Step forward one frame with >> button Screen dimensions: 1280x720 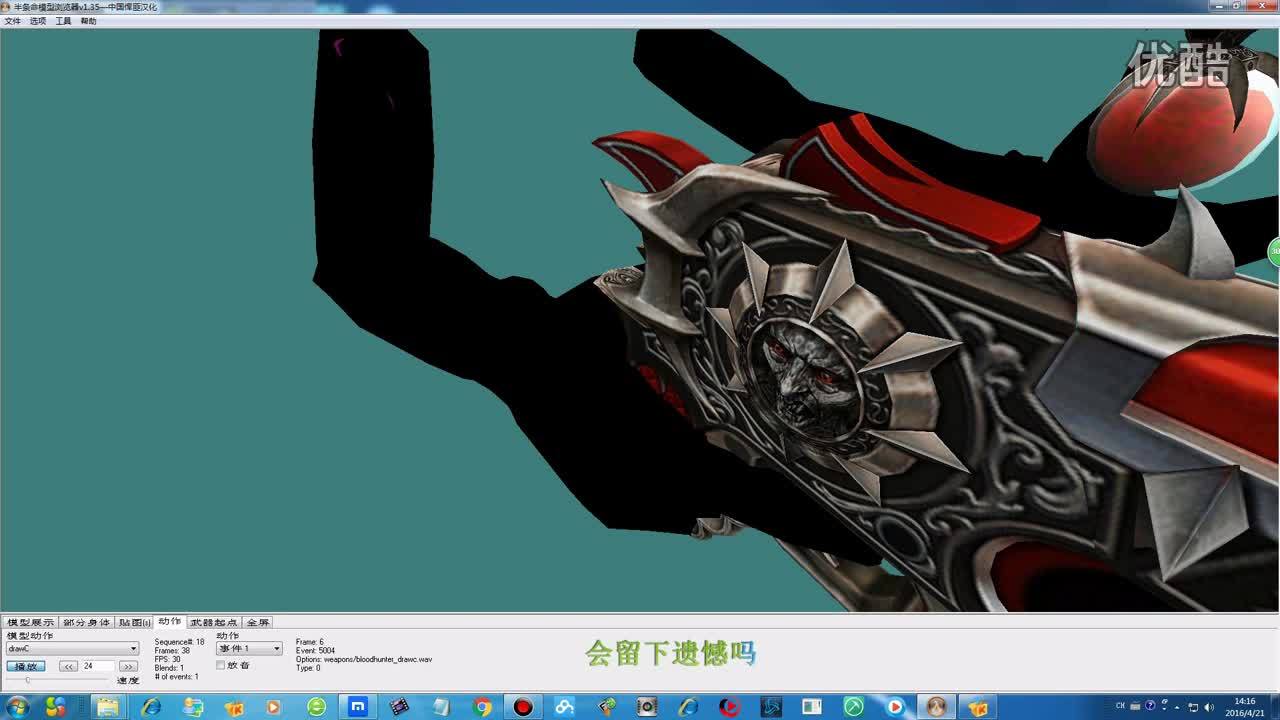pos(128,666)
